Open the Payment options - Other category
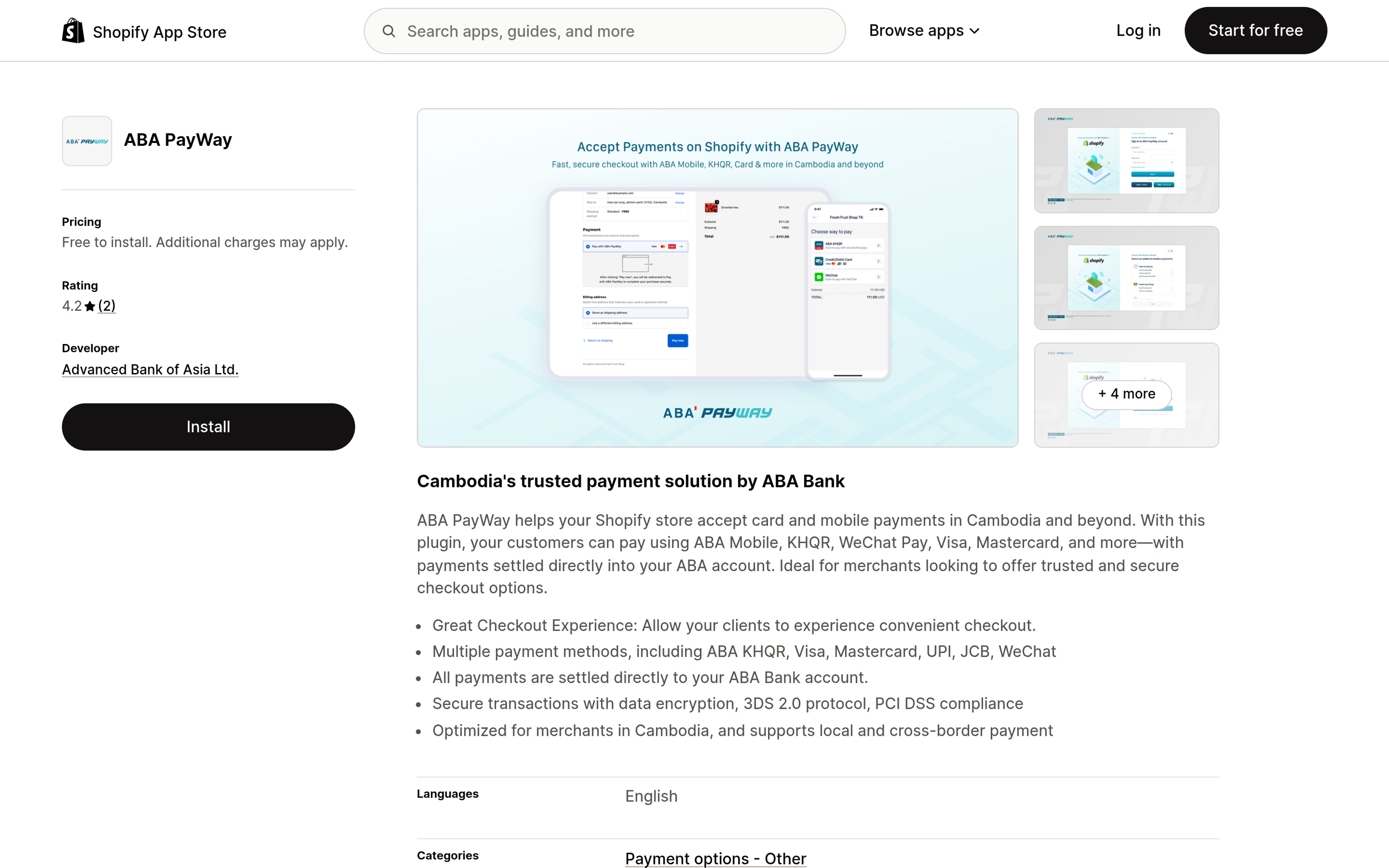 point(715,858)
